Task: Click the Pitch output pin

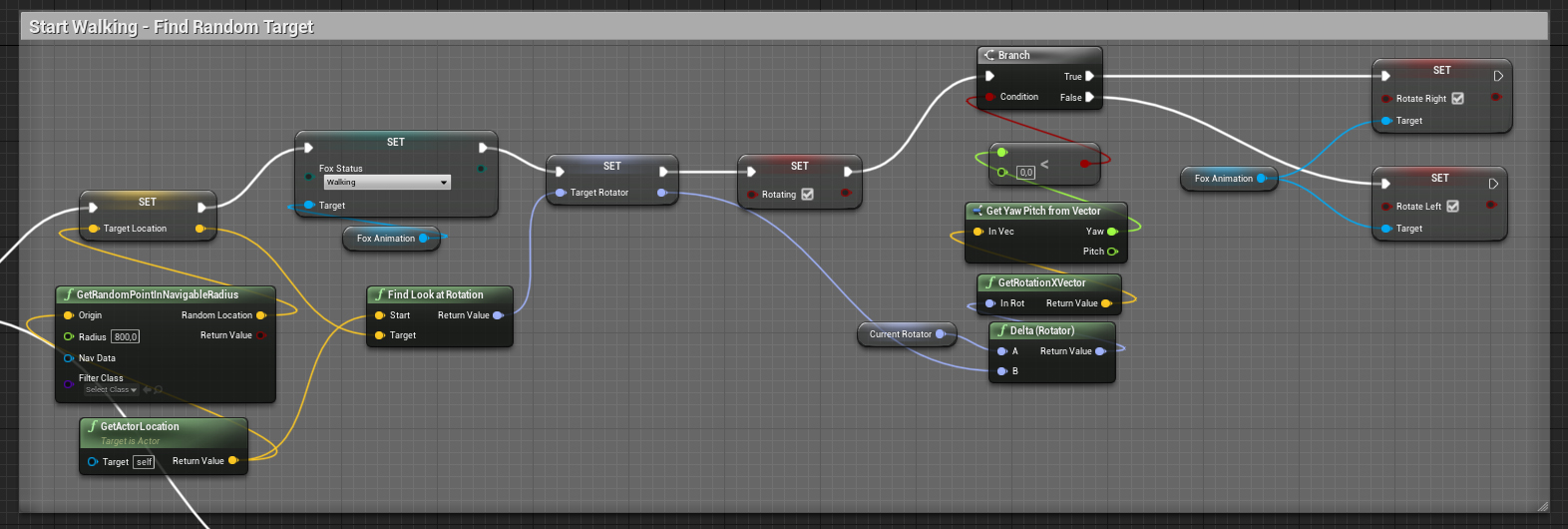Action: pyautogui.click(x=1112, y=252)
